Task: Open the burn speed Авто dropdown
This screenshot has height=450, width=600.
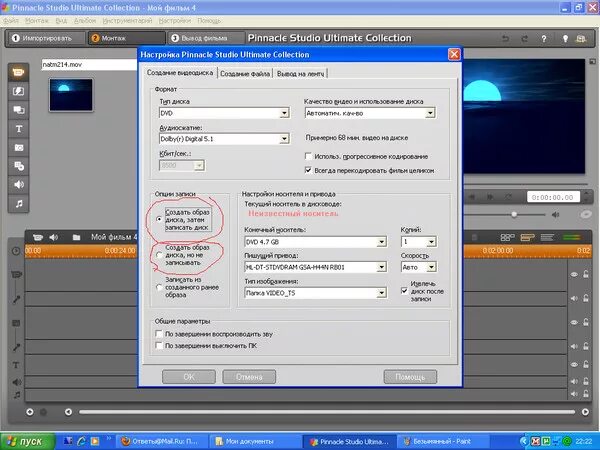Action: click(419, 267)
